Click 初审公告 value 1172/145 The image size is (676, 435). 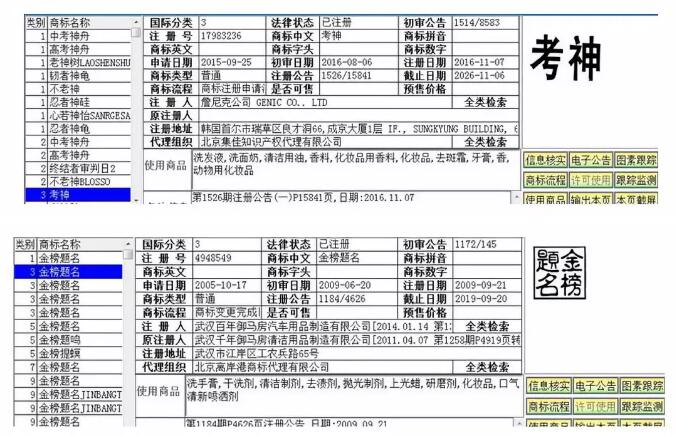point(487,244)
